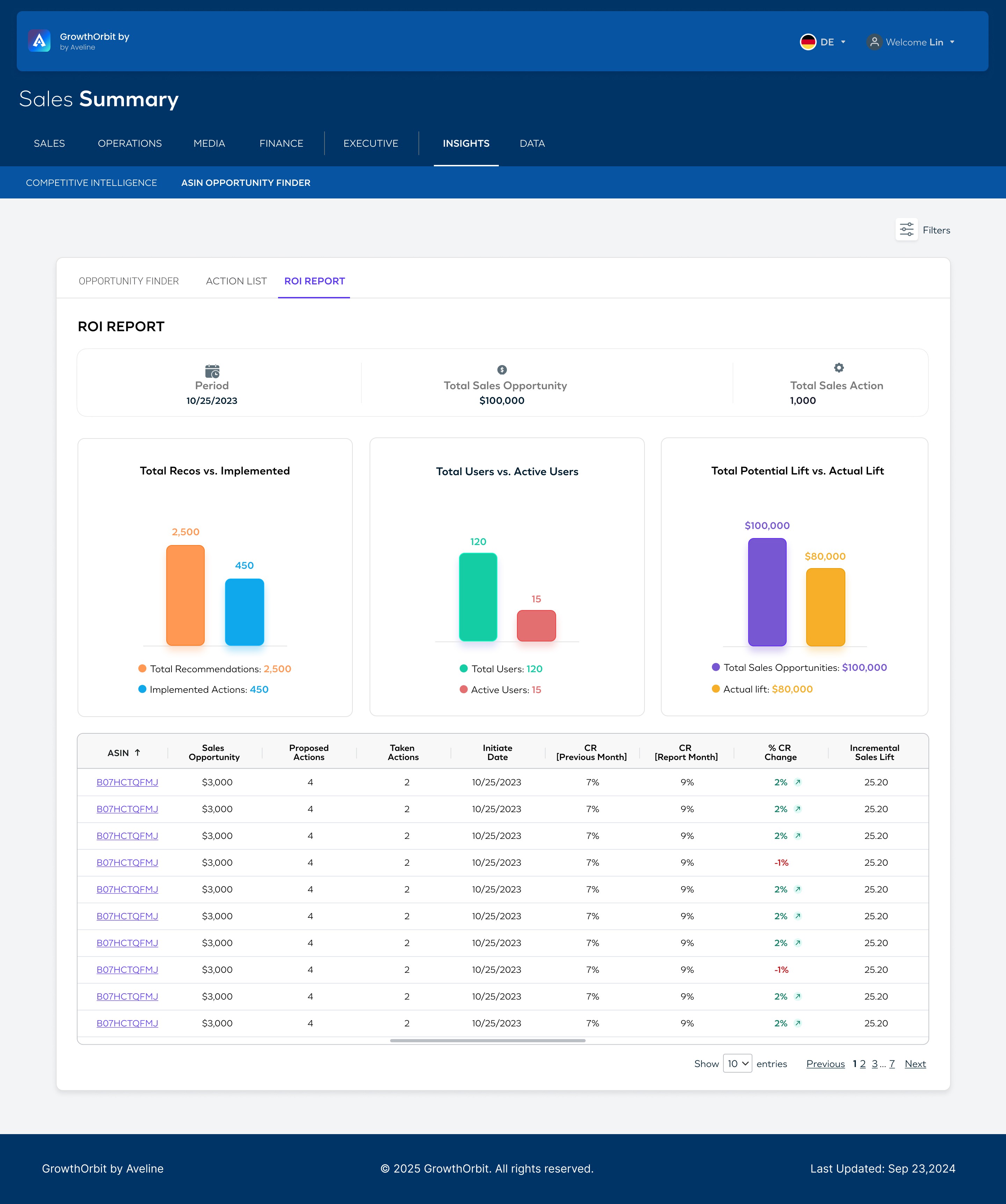The height and width of the screenshot is (1204, 1006).
Task: Click the Total Sales Opportunity dollar icon
Action: (502, 370)
